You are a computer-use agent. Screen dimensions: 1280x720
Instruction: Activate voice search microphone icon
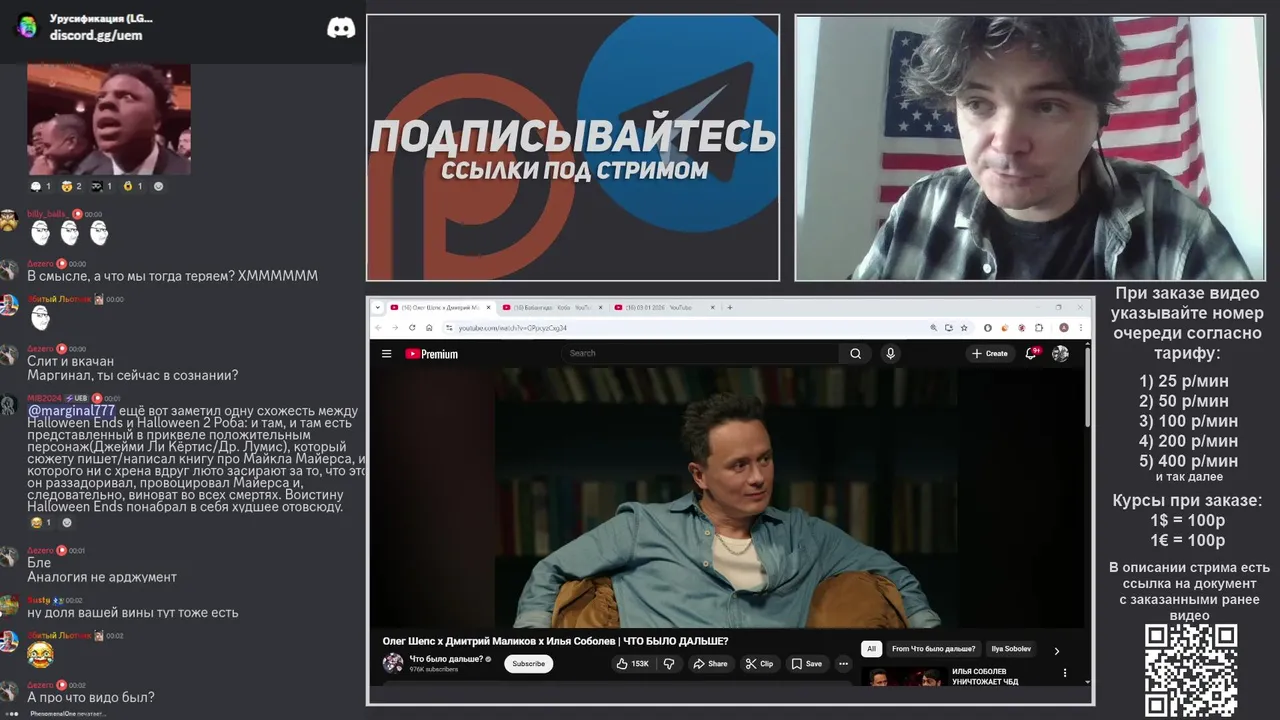point(890,353)
